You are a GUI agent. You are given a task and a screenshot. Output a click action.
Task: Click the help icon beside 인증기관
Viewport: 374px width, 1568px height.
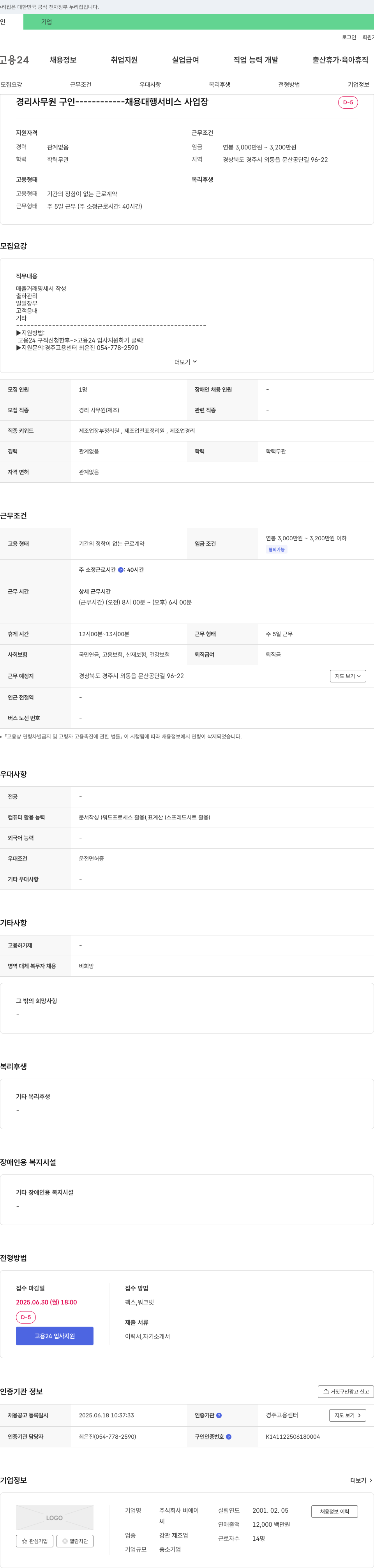[x=219, y=1415]
